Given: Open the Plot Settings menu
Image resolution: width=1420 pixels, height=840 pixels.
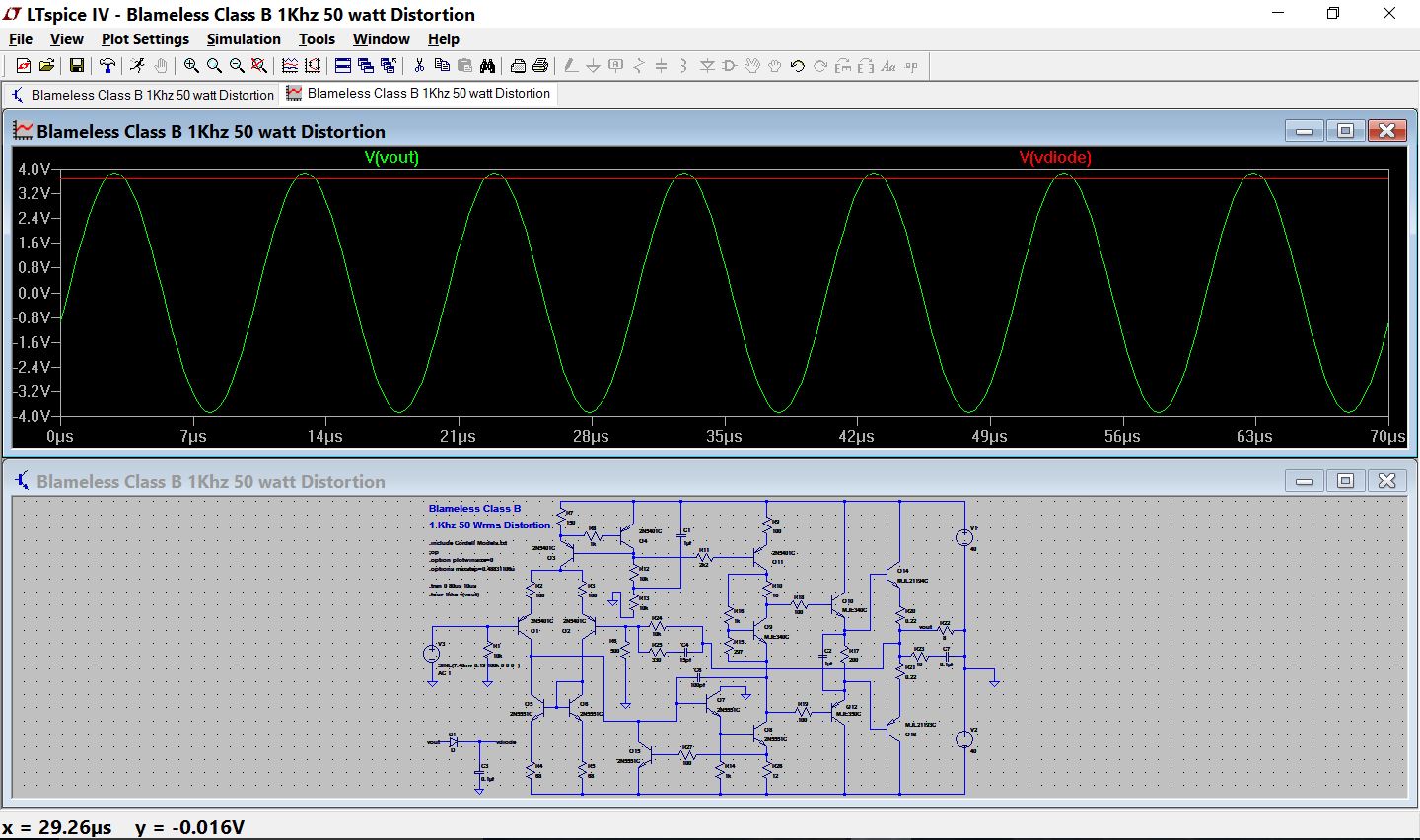Looking at the screenshot, I should (x=145, y=39).
